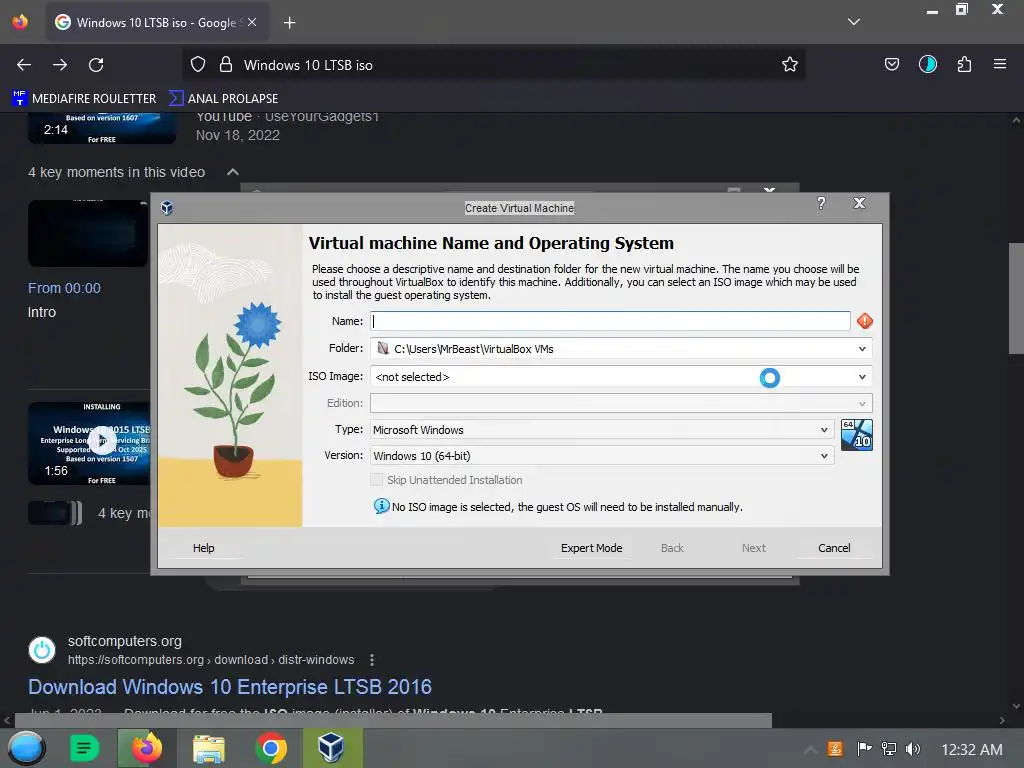
Task: Open Download Windows 10 Enterprise LTSB 2016 result
Action: pos(230,687)
